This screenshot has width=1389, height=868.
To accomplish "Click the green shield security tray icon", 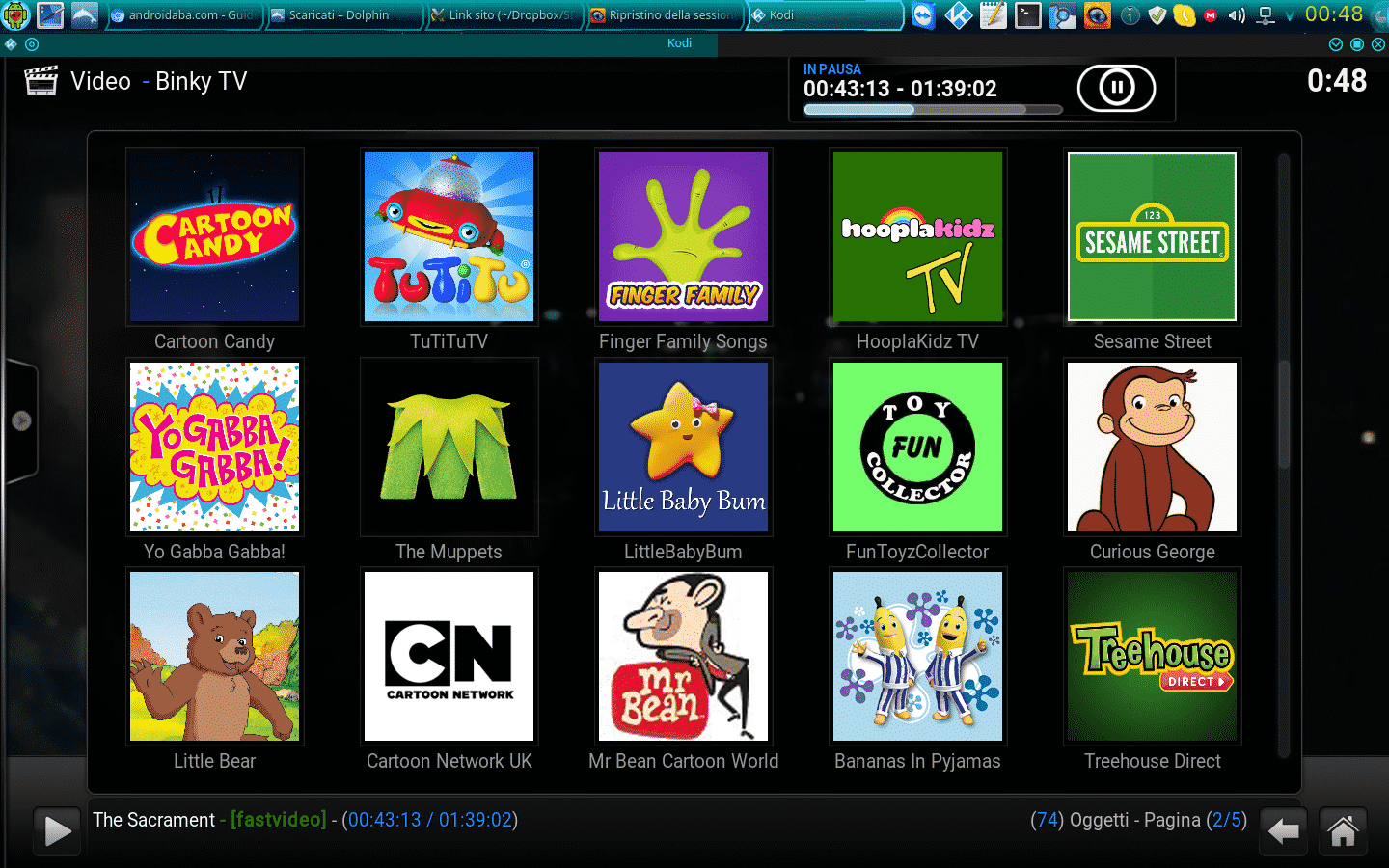I will click(x=1157, y=15).
